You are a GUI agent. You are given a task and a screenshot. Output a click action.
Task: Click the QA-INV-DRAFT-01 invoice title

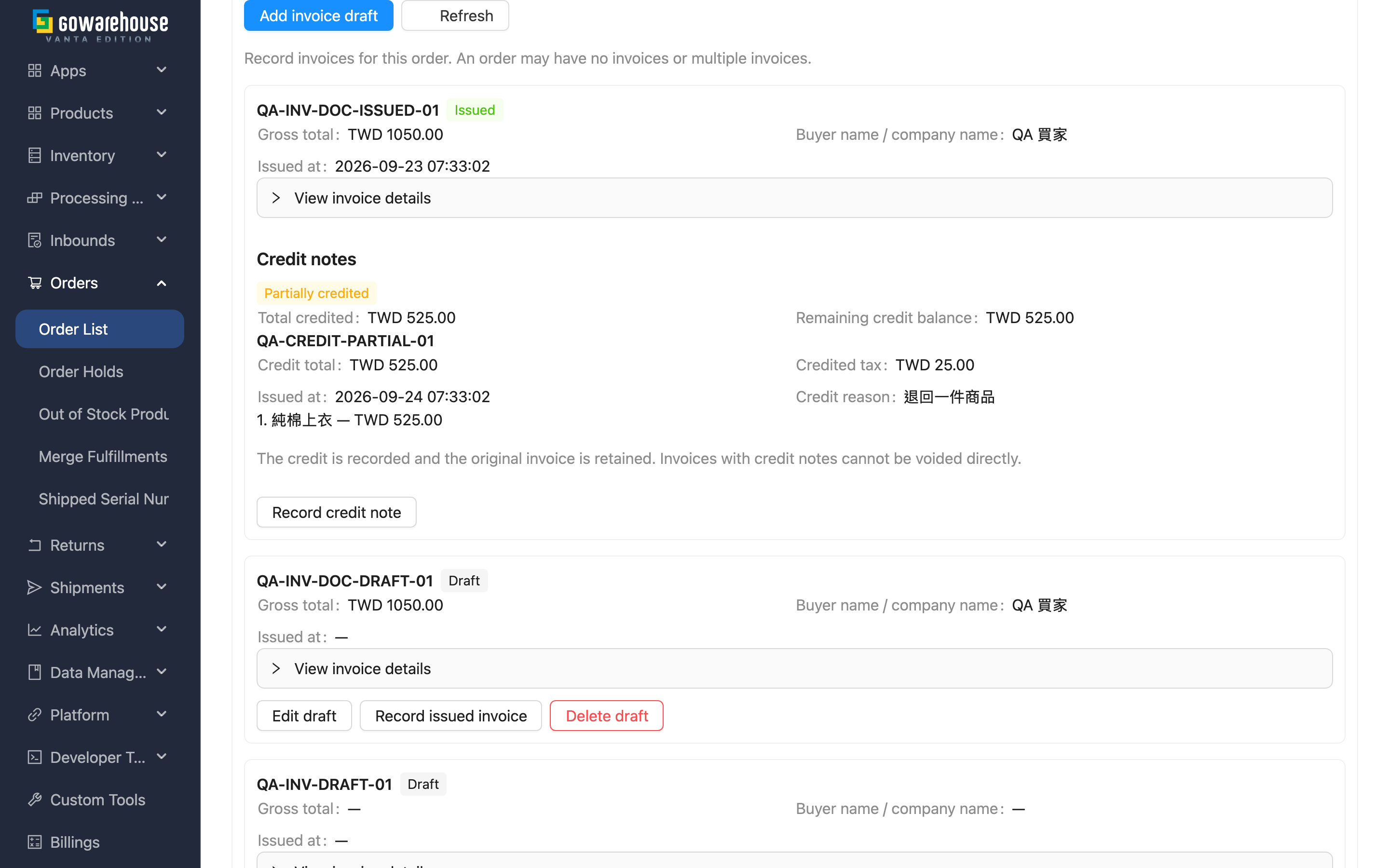tap(324, 784)
